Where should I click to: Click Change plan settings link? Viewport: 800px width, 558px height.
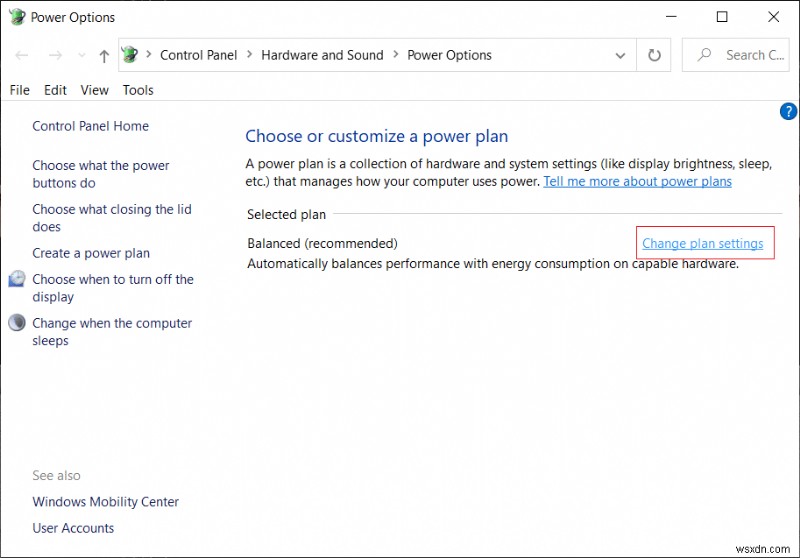[x=702, y=243]
